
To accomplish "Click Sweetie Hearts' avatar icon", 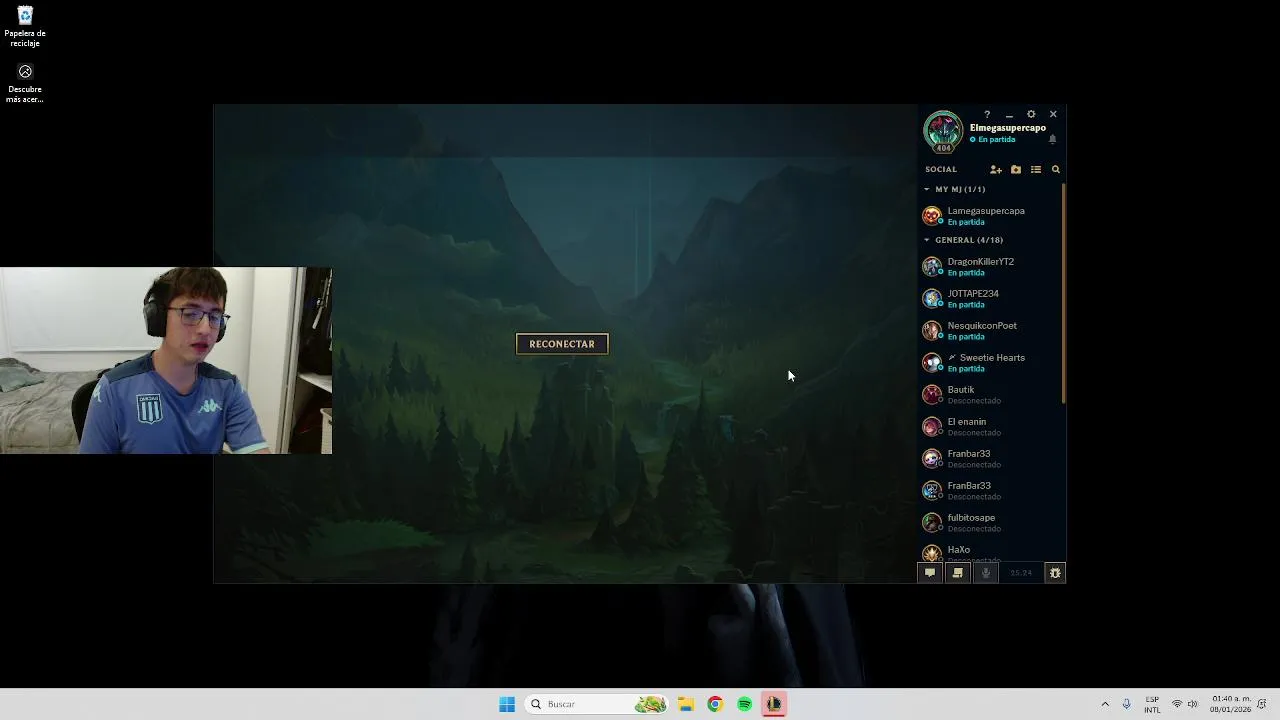I will (x=932, y=363).
